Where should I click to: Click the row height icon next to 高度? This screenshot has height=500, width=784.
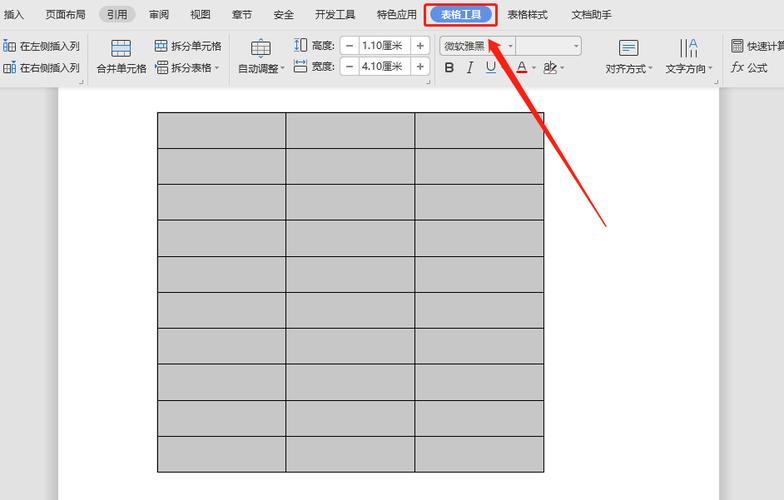point(300,45)
